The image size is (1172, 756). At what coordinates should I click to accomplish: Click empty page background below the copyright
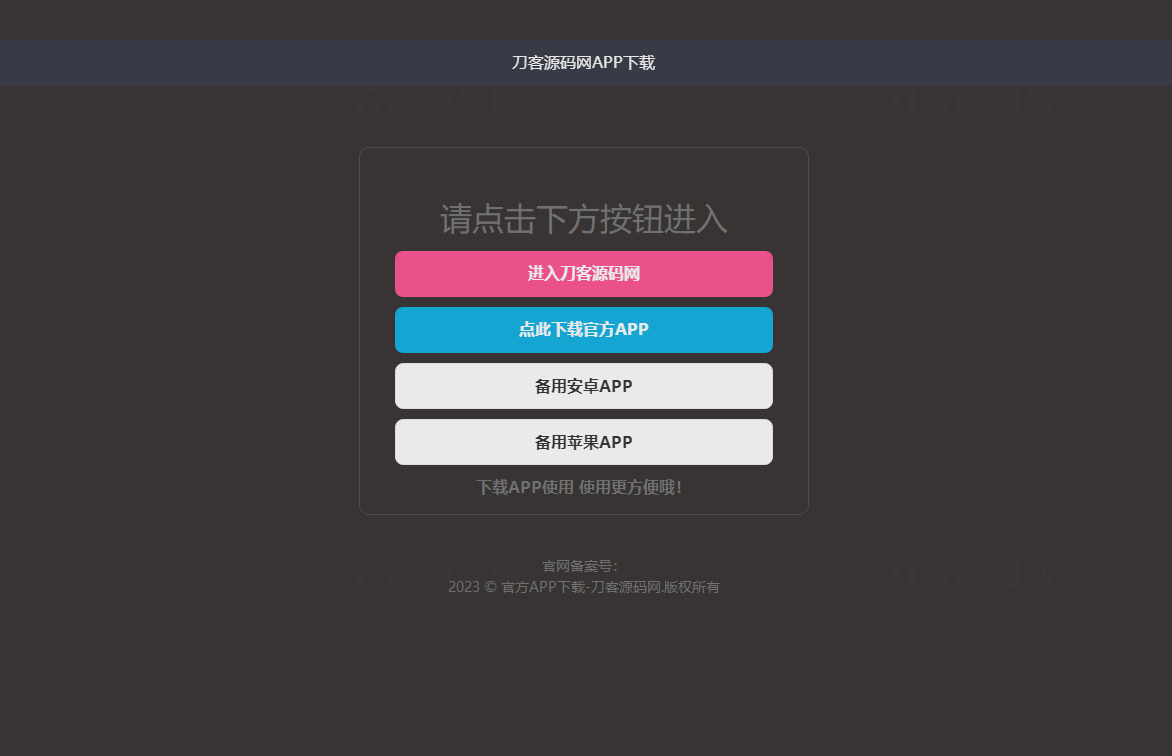tap(583, 680)
